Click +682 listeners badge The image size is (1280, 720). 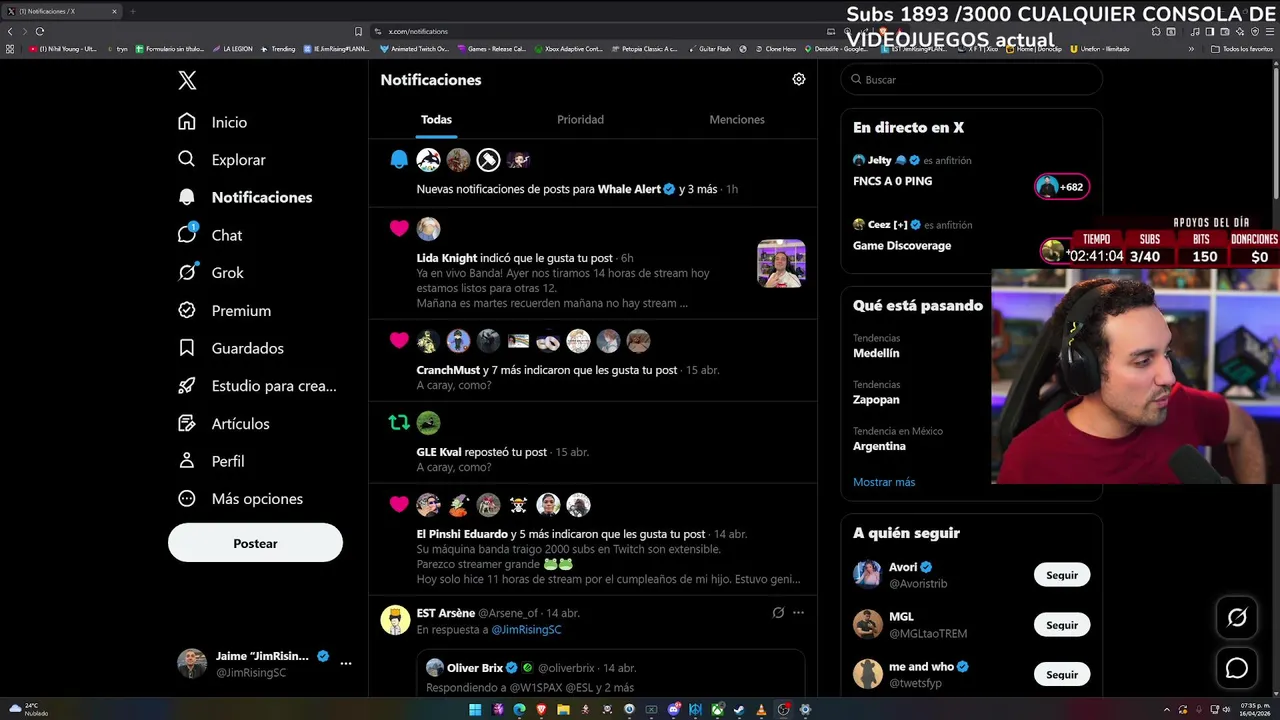(1062, 187)
